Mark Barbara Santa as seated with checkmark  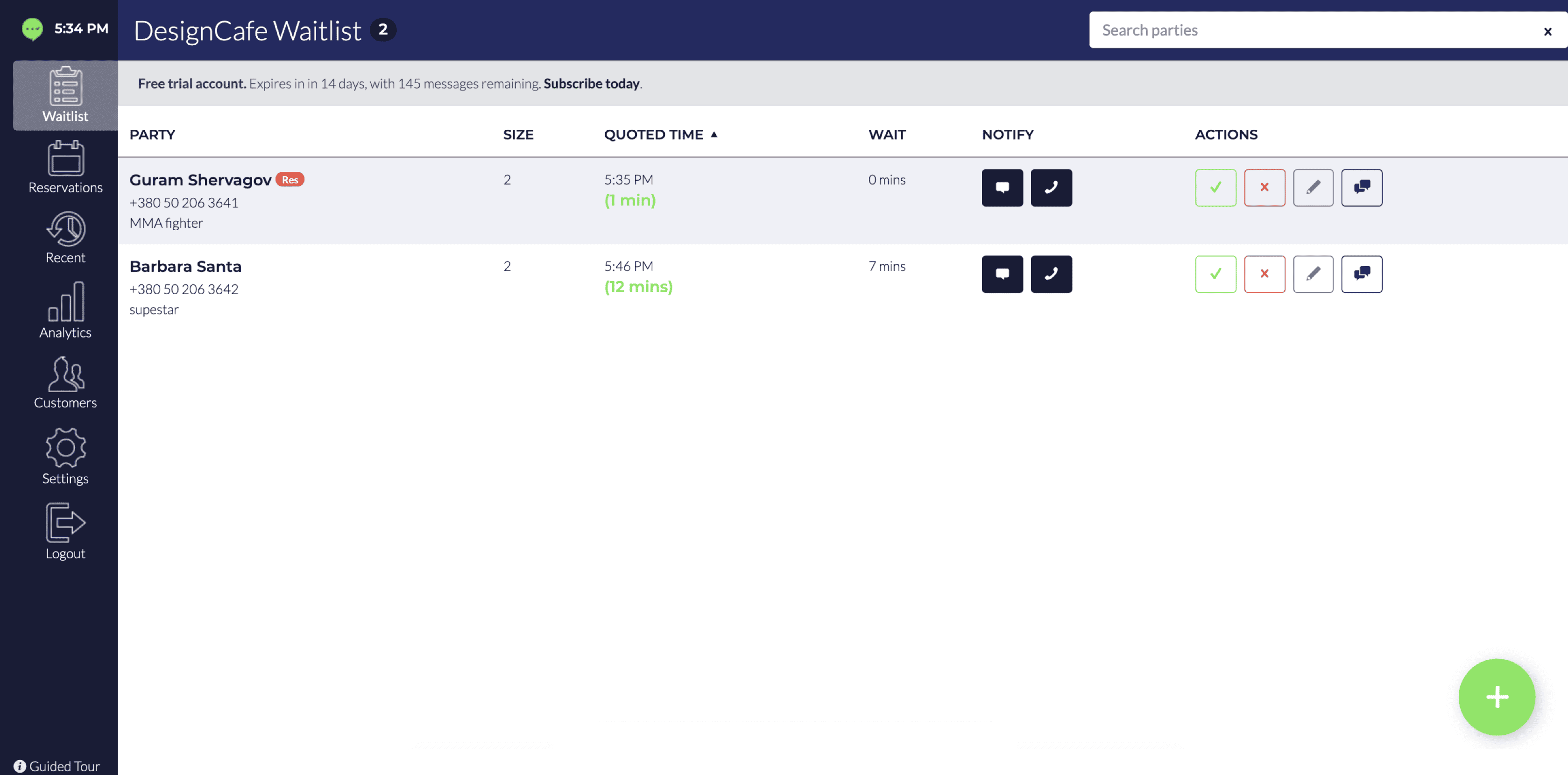coord(1215,274)
